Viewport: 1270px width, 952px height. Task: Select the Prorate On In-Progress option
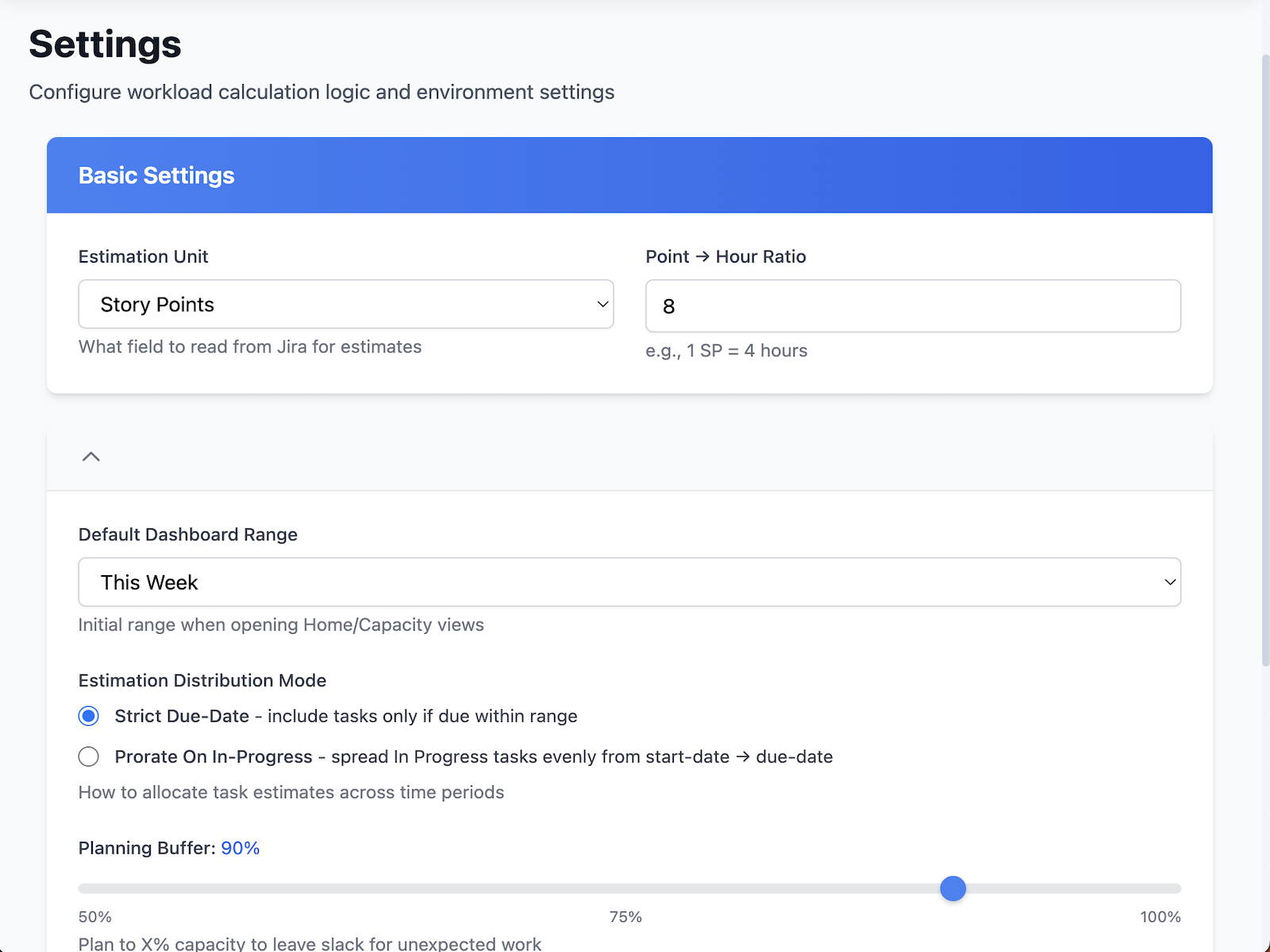(x=88, y=756)
